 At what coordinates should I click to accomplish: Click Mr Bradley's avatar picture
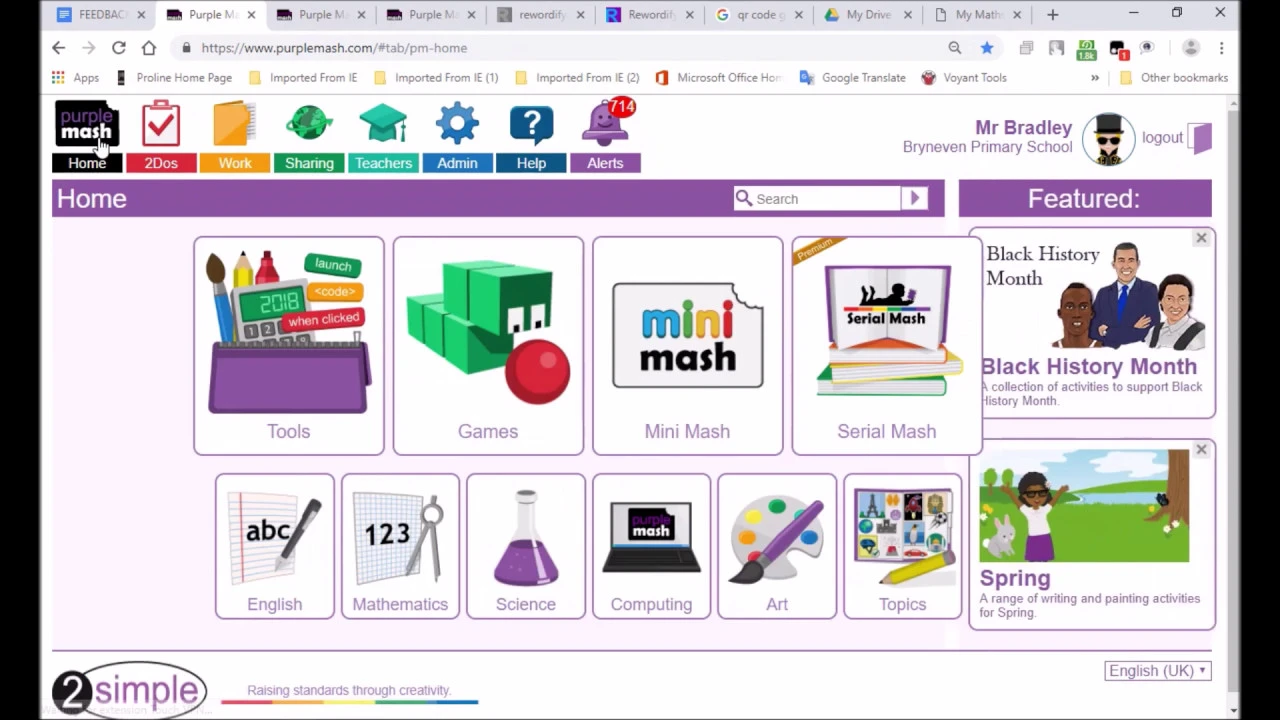(1108, 138)
